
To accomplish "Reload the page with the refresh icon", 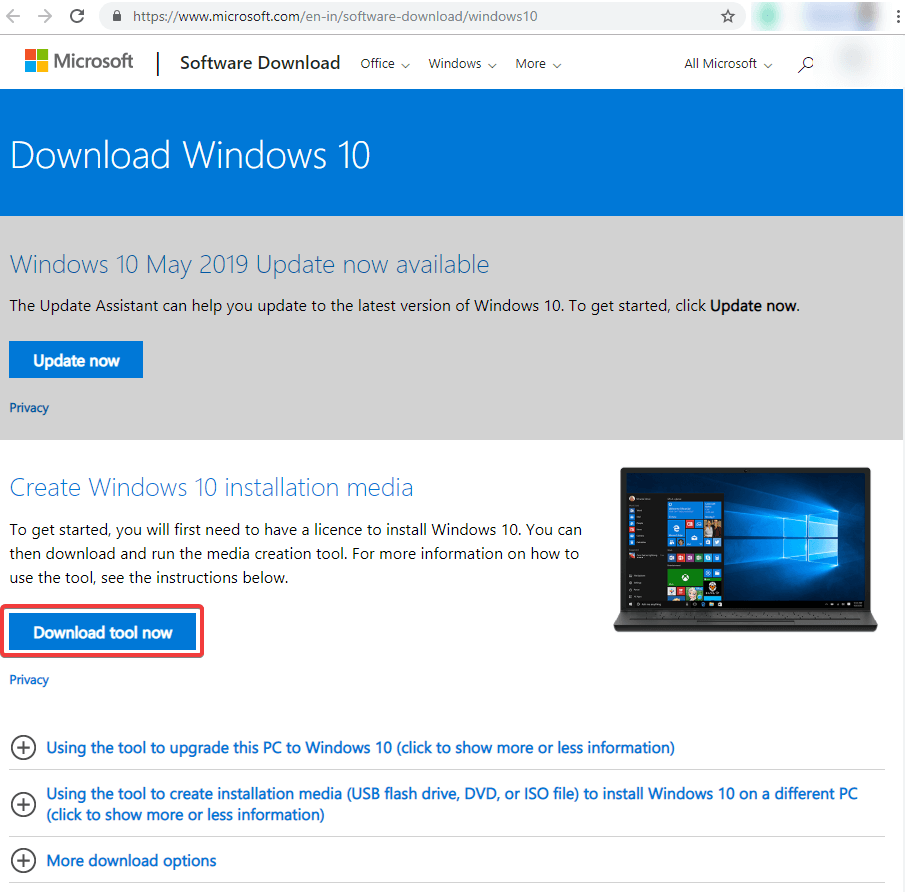I will click(x=77, y=16).
